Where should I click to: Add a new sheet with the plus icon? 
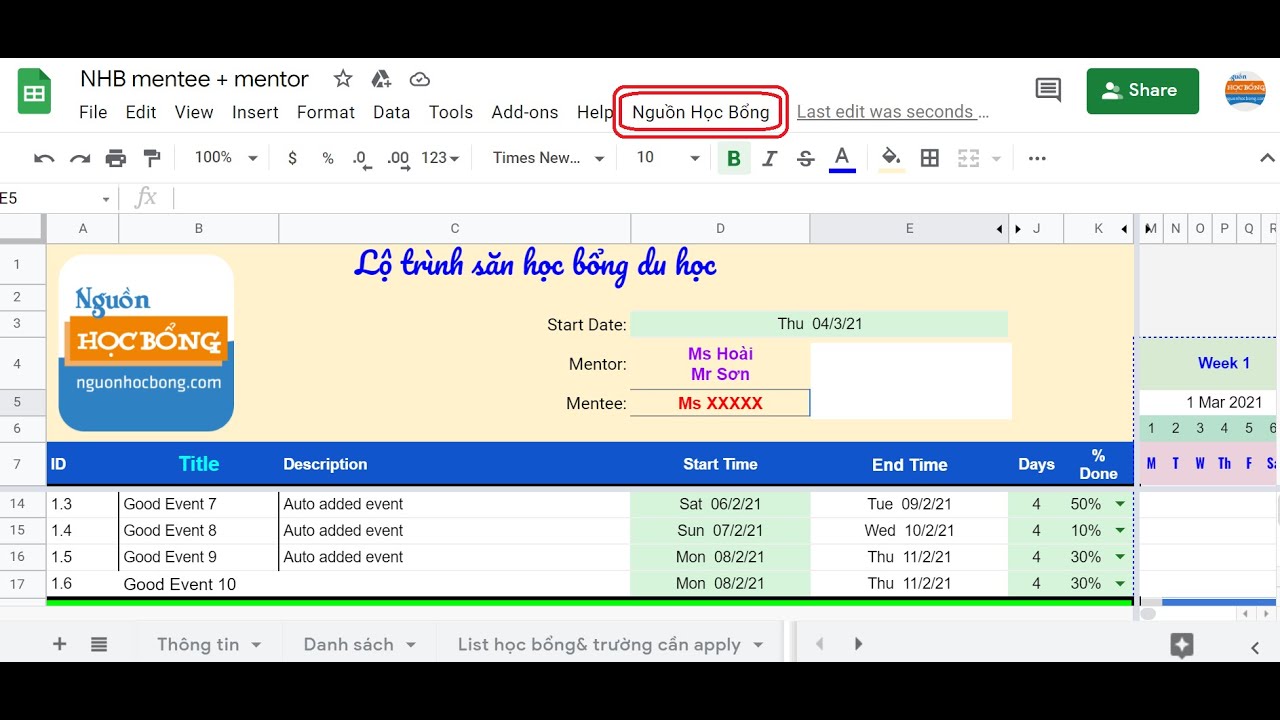[59, 643]
